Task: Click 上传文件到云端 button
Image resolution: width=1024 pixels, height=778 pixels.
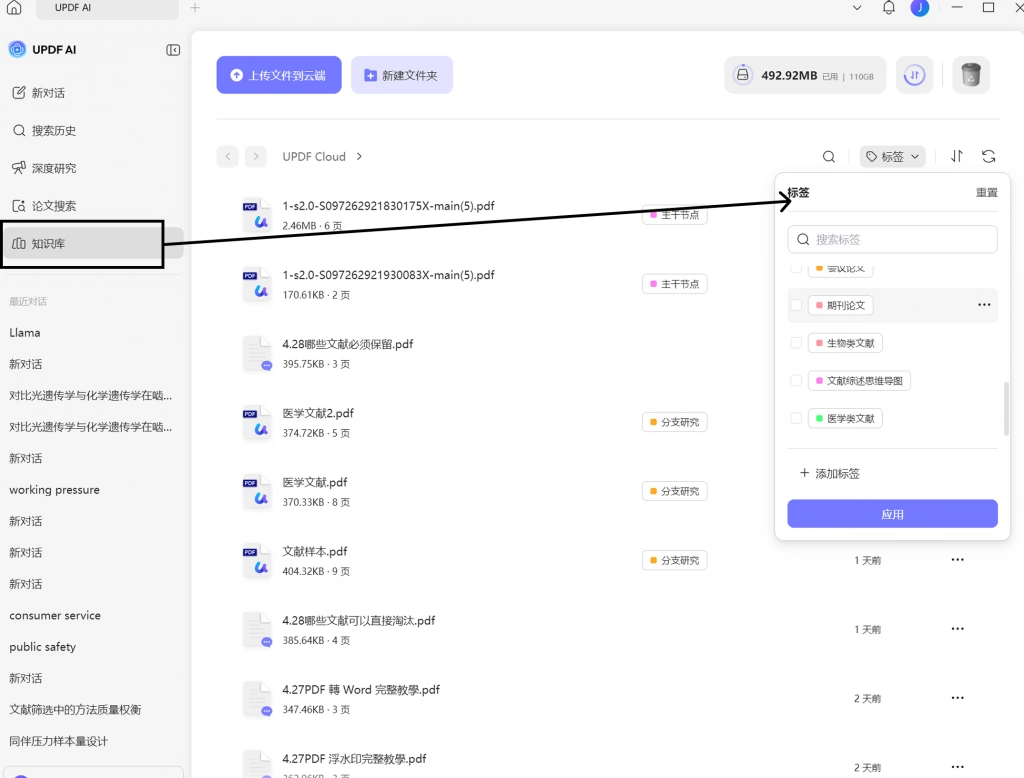Action: tap(279, 75)
